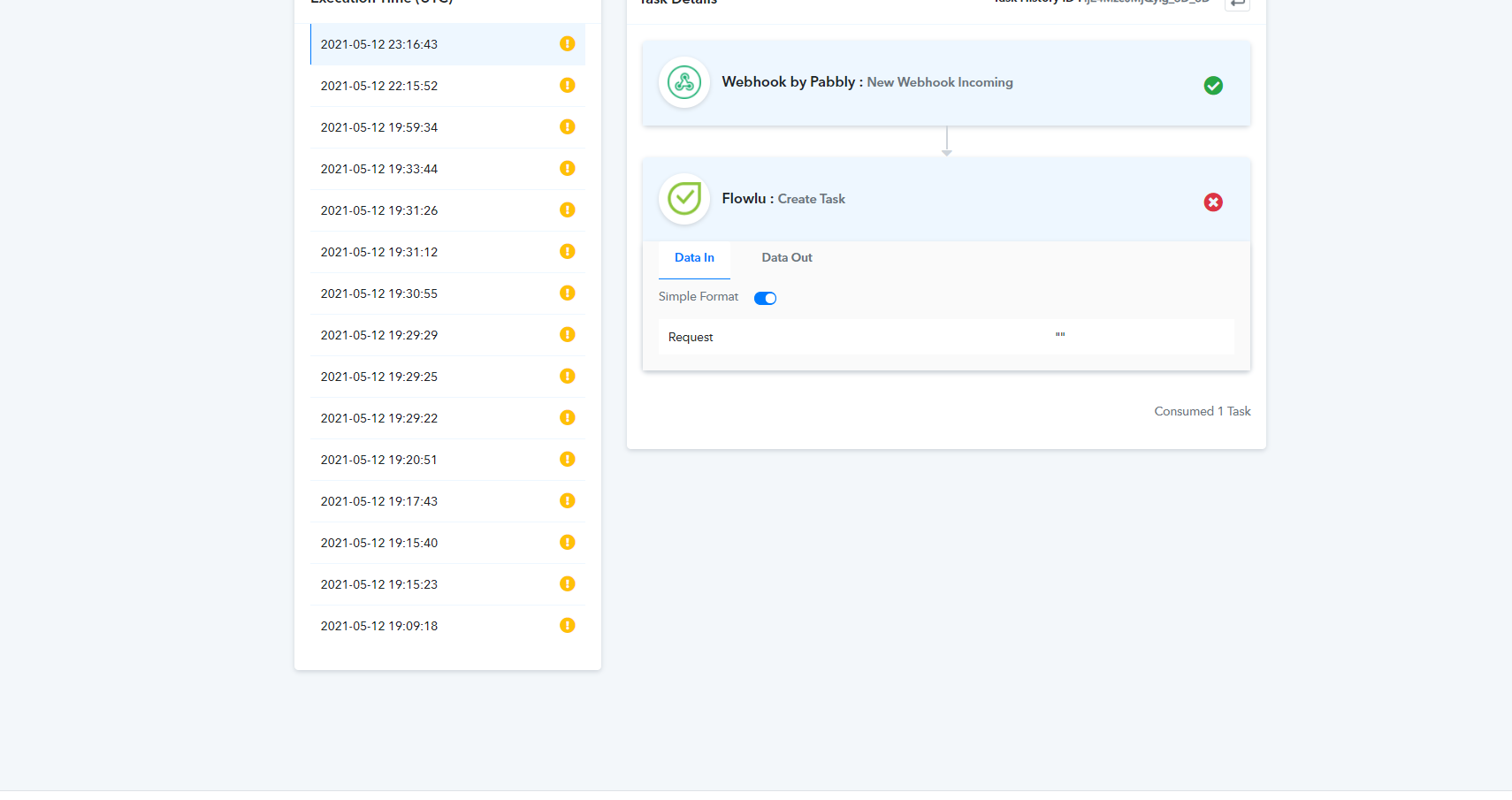1512x800 pixels.
Task: Switch to the Data In tab
Action: [694, 258]
